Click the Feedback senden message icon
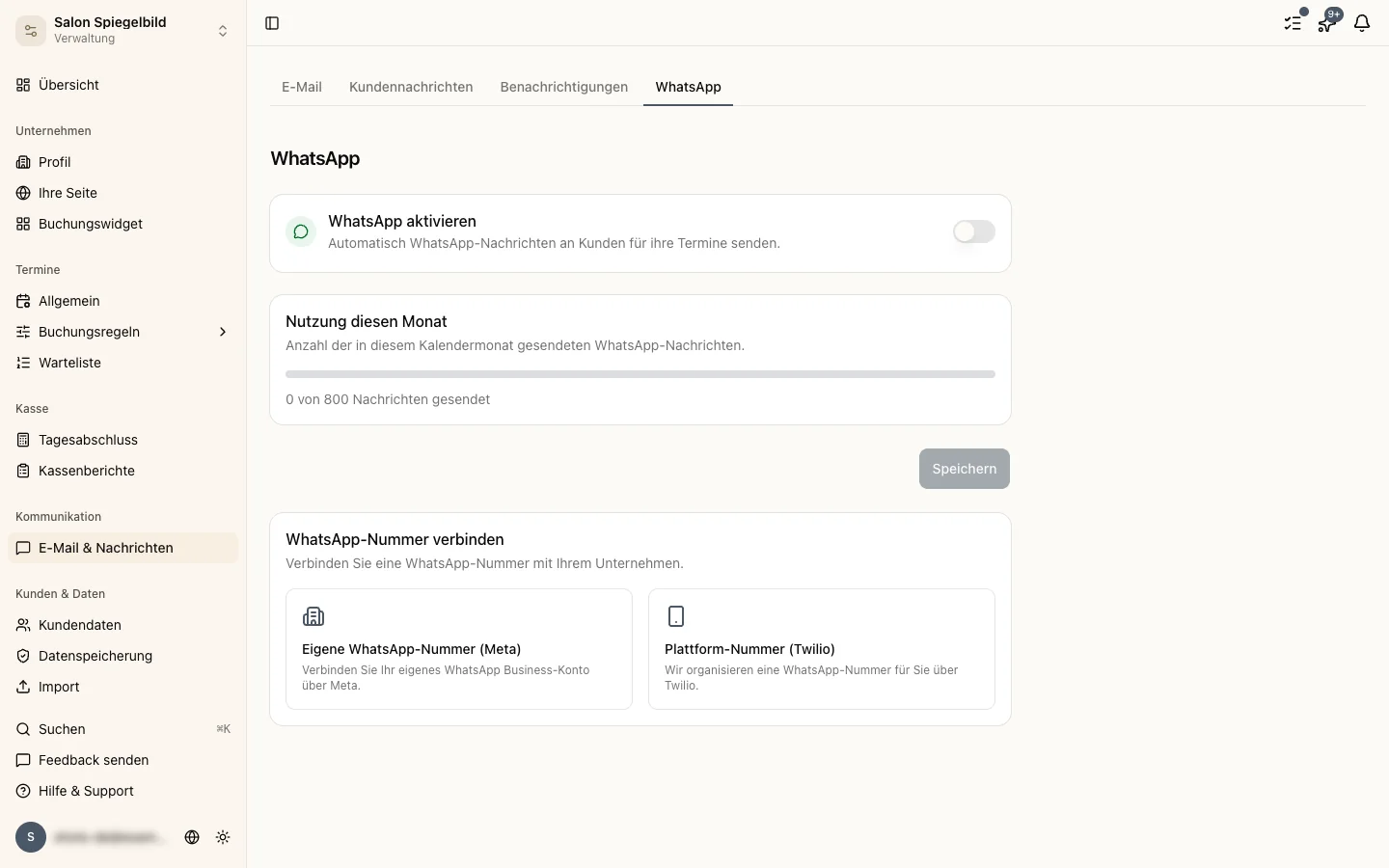 (23, 760)
